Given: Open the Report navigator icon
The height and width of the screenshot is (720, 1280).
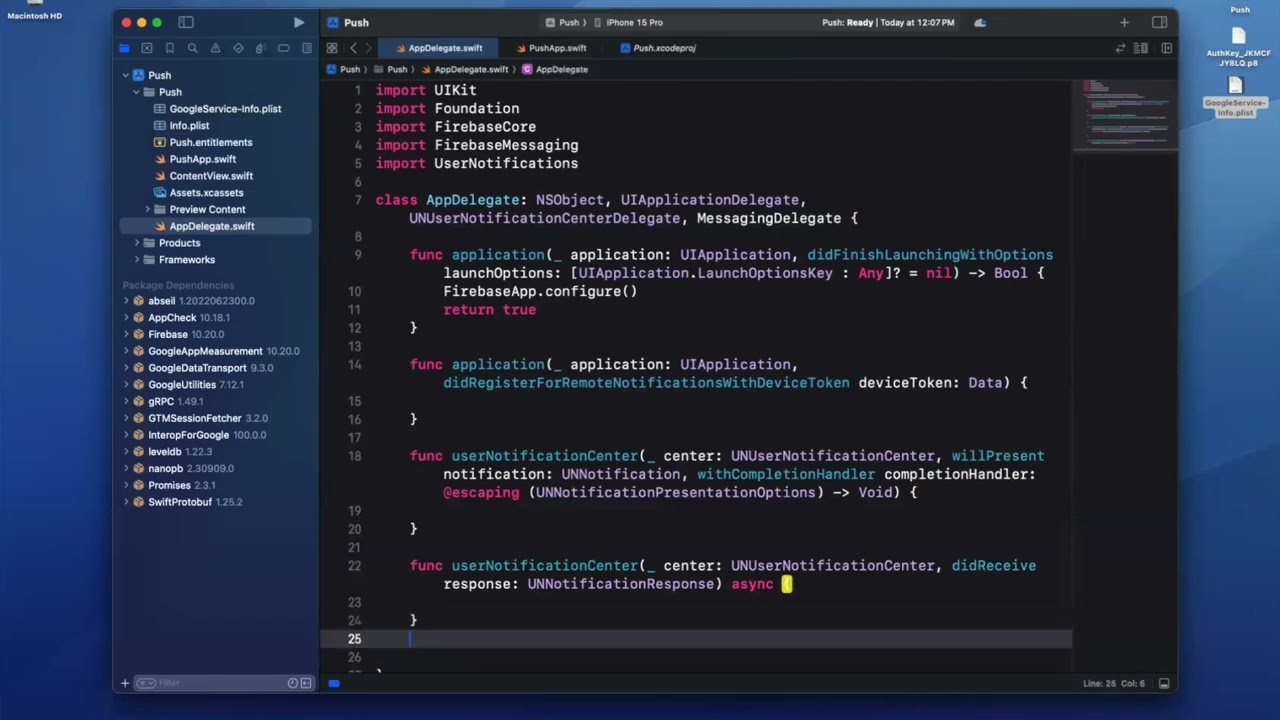Looking at the screenshot, I should click(306, 48).
